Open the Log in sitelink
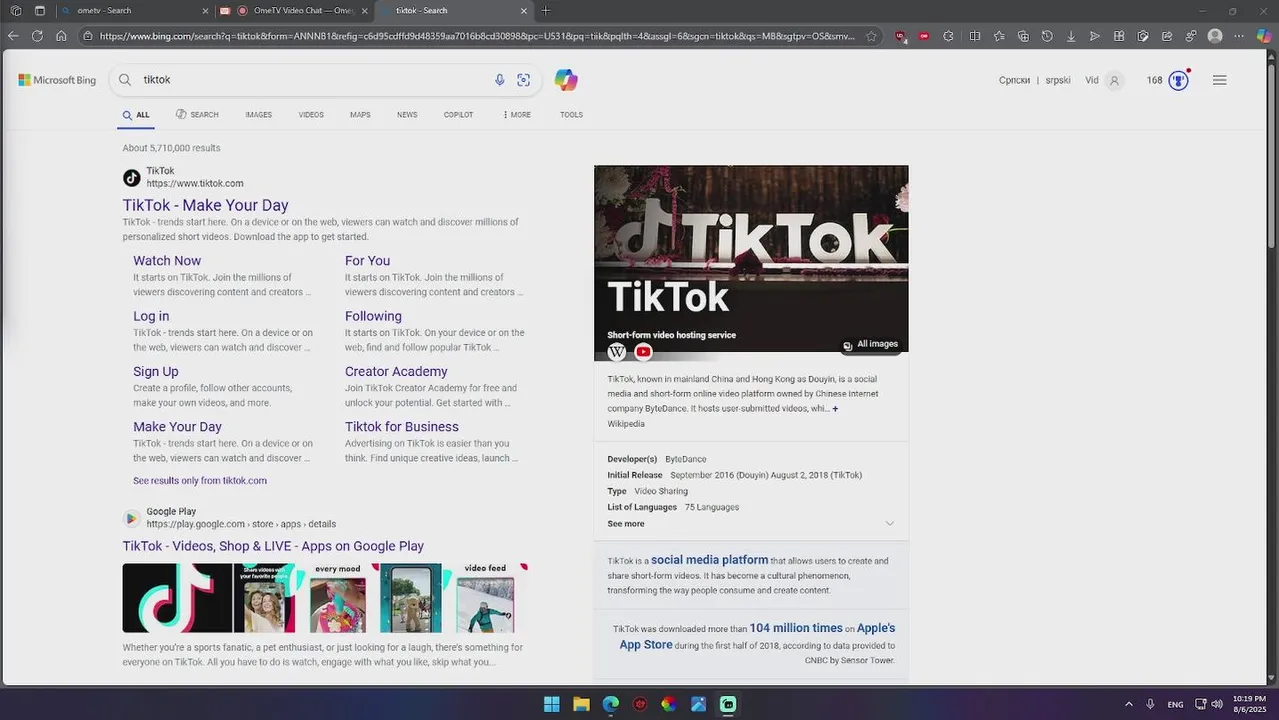Image resolution: width=1279 pixels, height=720 pixels. pos(151,316)
